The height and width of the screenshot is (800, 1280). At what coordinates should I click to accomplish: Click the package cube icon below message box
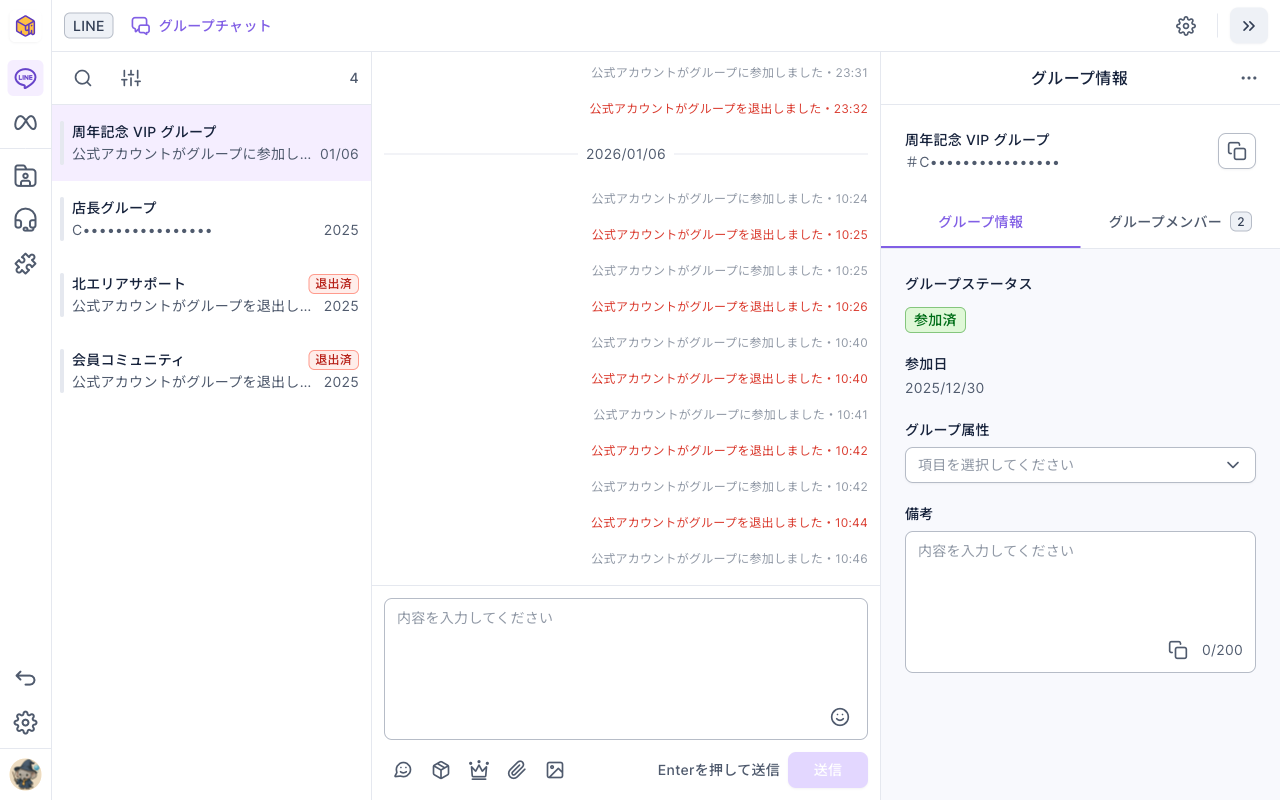pyautogui.click(x=441, y=770)
